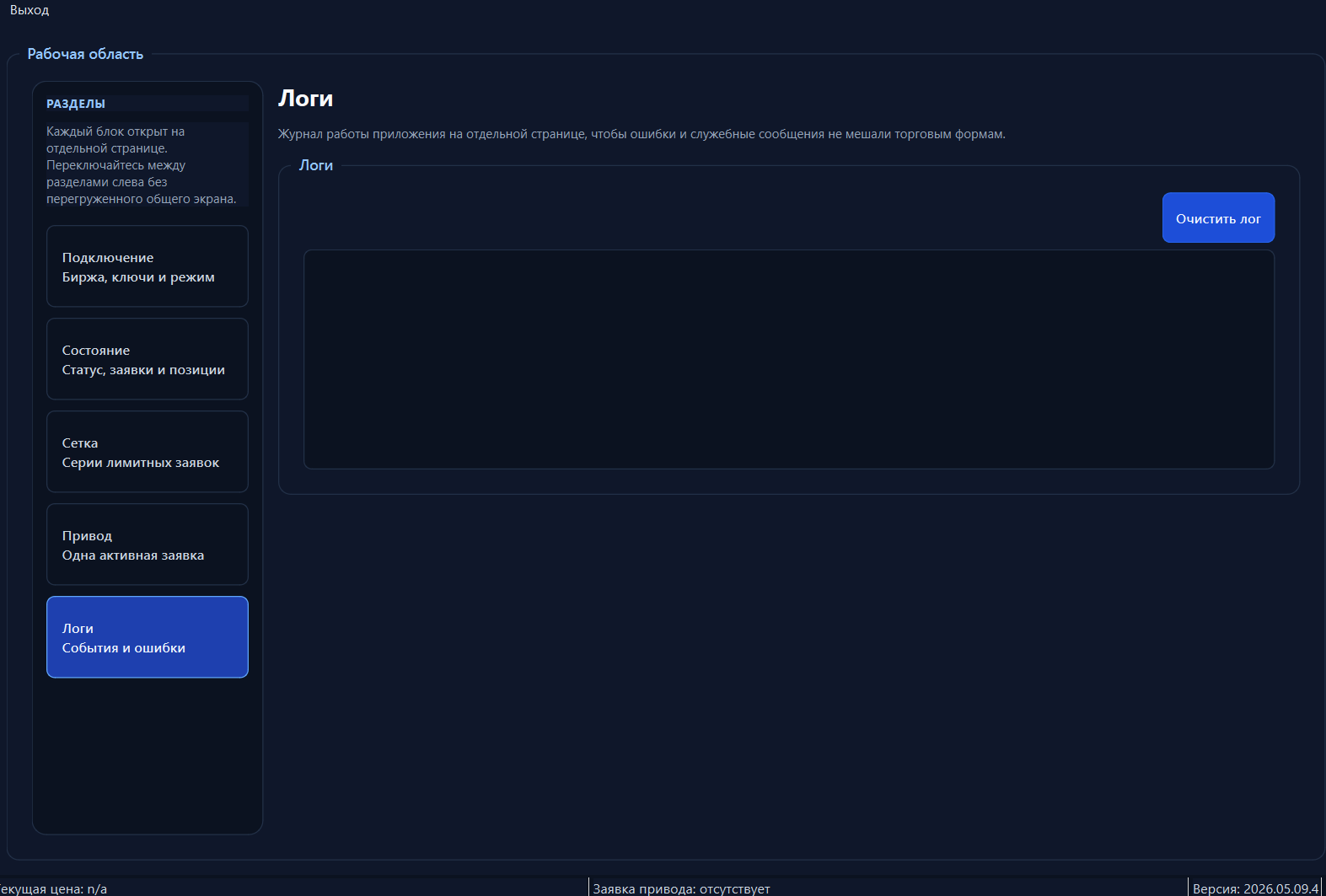Open the Привод section

click(148, 545)
